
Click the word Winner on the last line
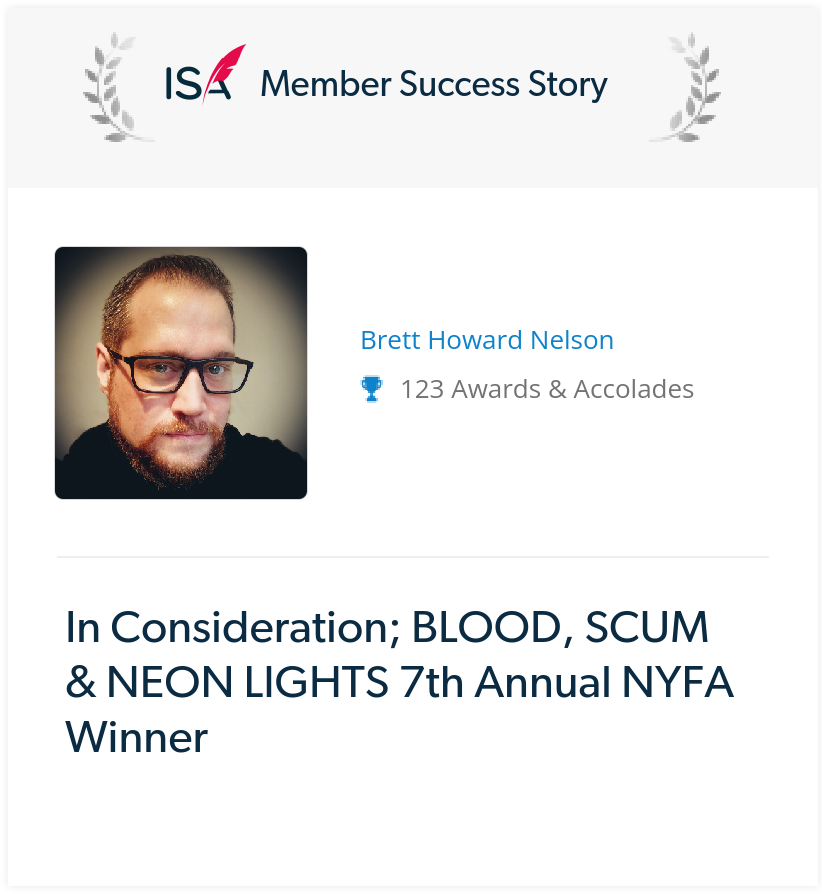[x=137, y=737]
